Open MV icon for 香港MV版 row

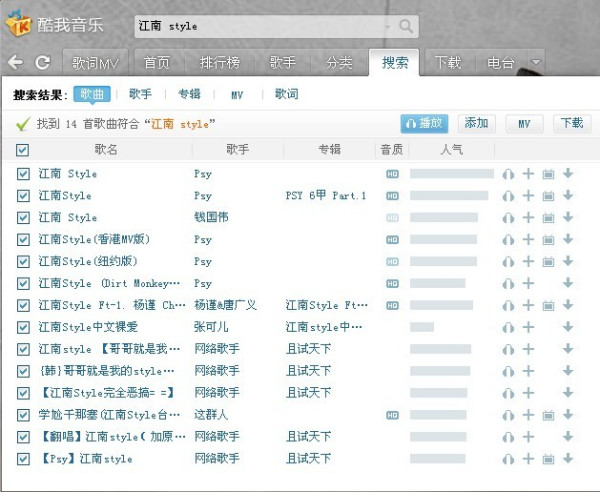548,240
